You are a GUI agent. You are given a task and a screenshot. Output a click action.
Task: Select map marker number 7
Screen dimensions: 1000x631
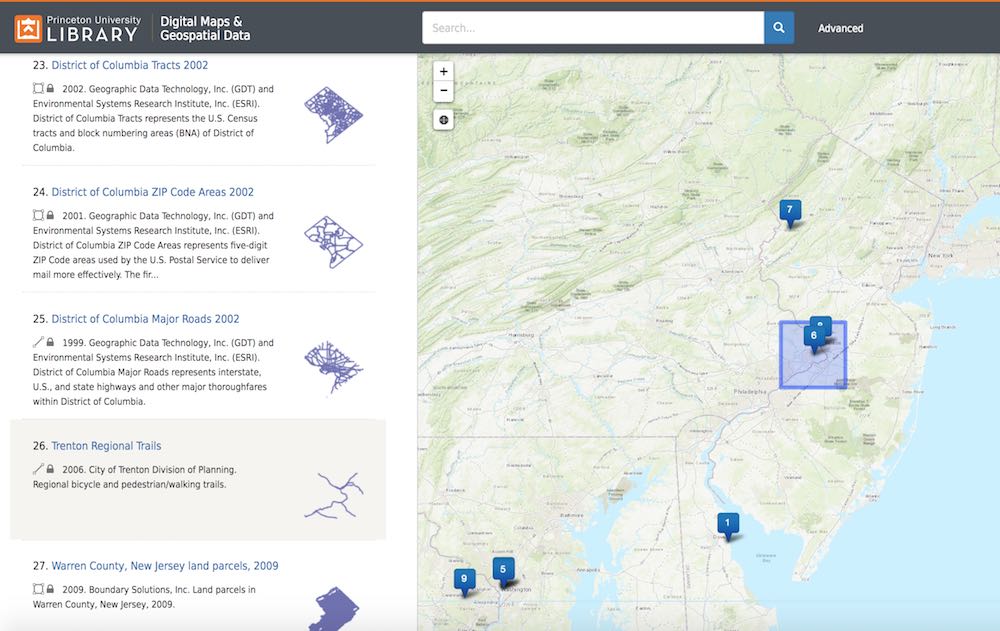pos(790,210)
